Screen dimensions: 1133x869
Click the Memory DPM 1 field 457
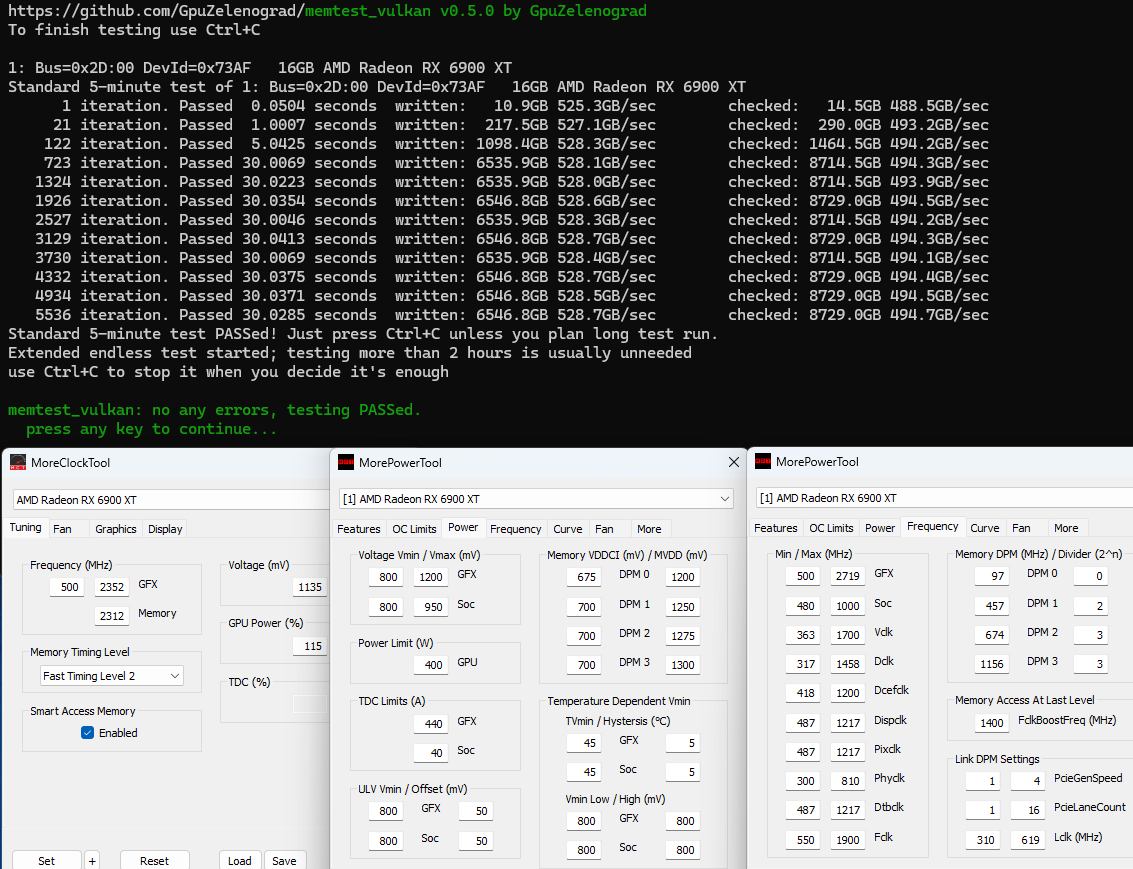991,605
